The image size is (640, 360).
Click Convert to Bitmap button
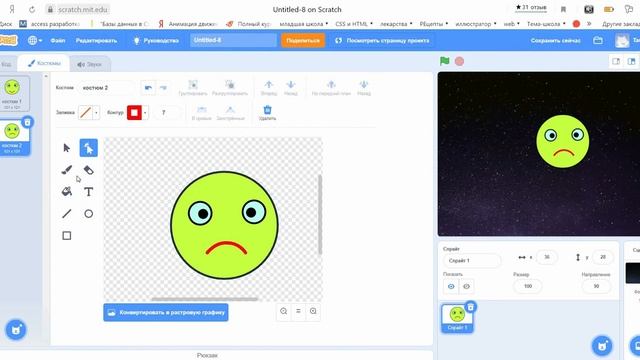click(x=166, y=312)
